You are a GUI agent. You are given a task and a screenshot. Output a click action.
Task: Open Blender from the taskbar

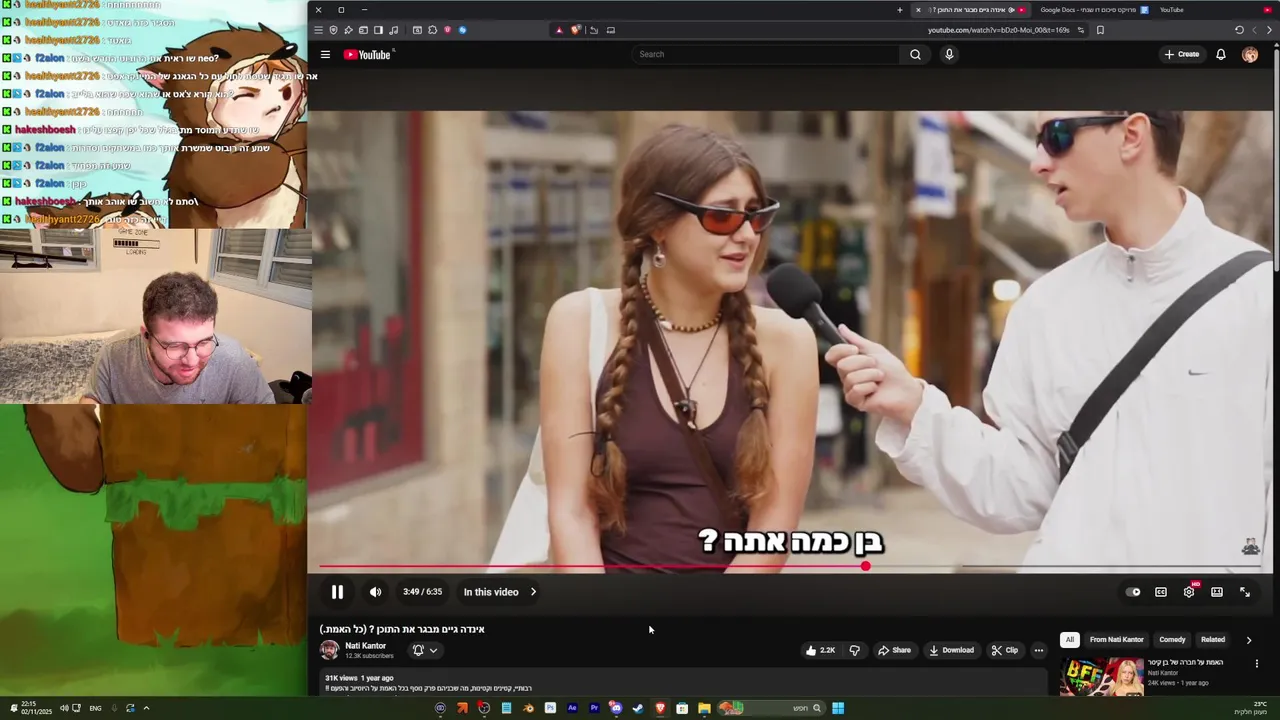(x=528, y=708)
